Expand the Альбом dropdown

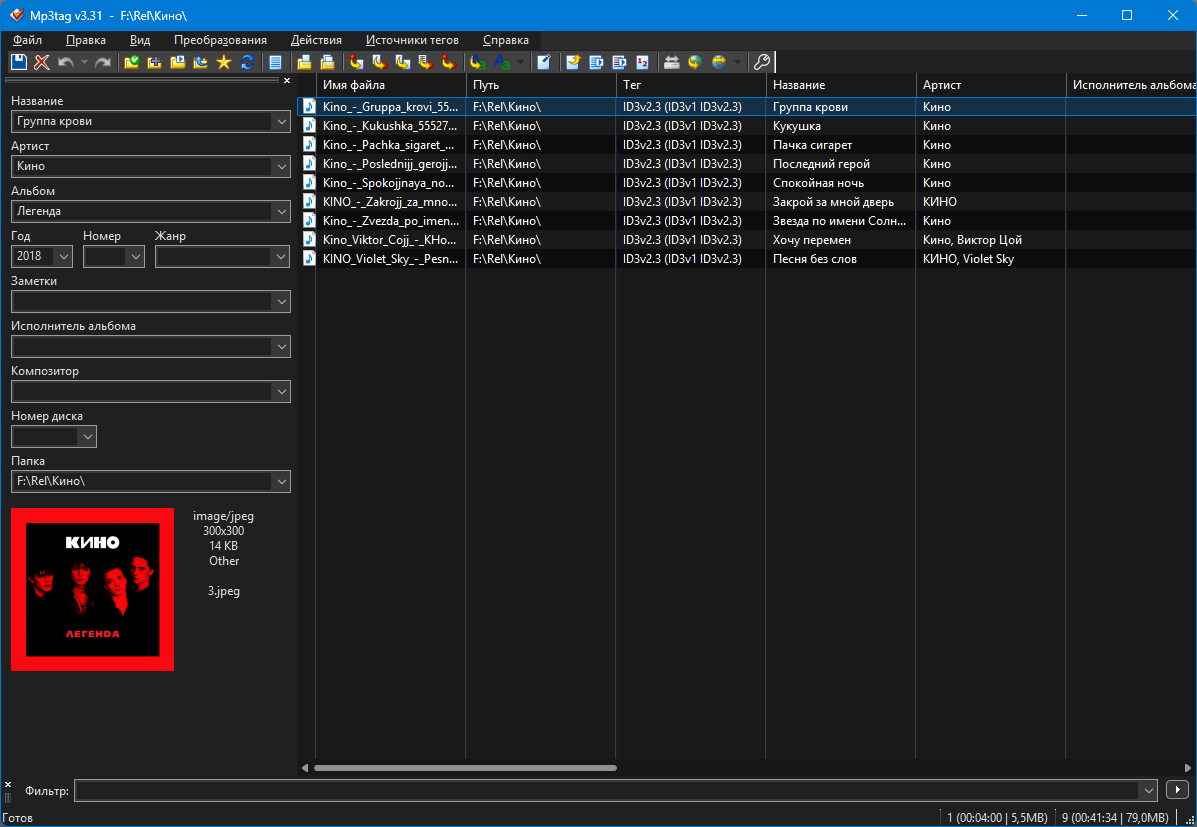point(281,212)
